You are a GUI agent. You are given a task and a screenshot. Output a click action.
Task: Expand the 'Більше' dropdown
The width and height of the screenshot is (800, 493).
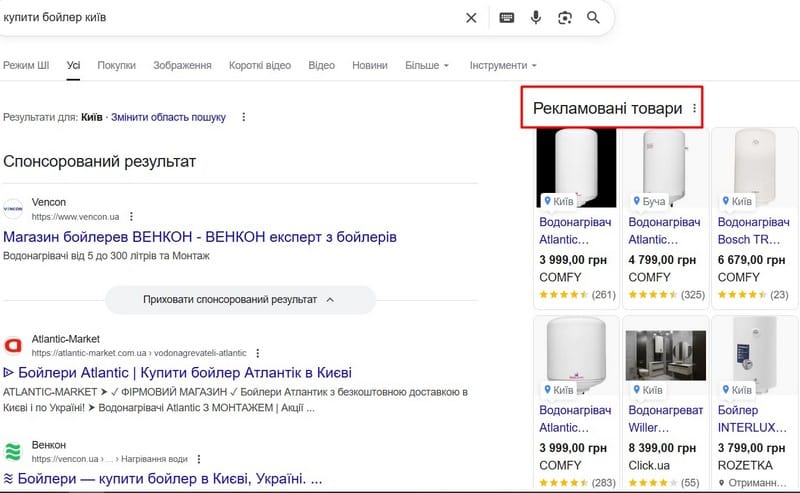427,65
